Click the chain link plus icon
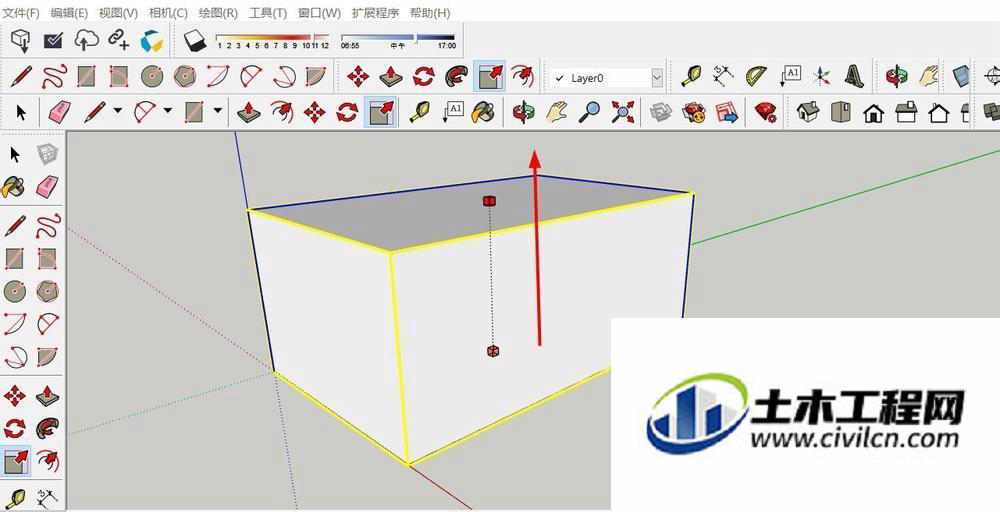Screen dimensions: 1000x512 click(x=119, y=40)
